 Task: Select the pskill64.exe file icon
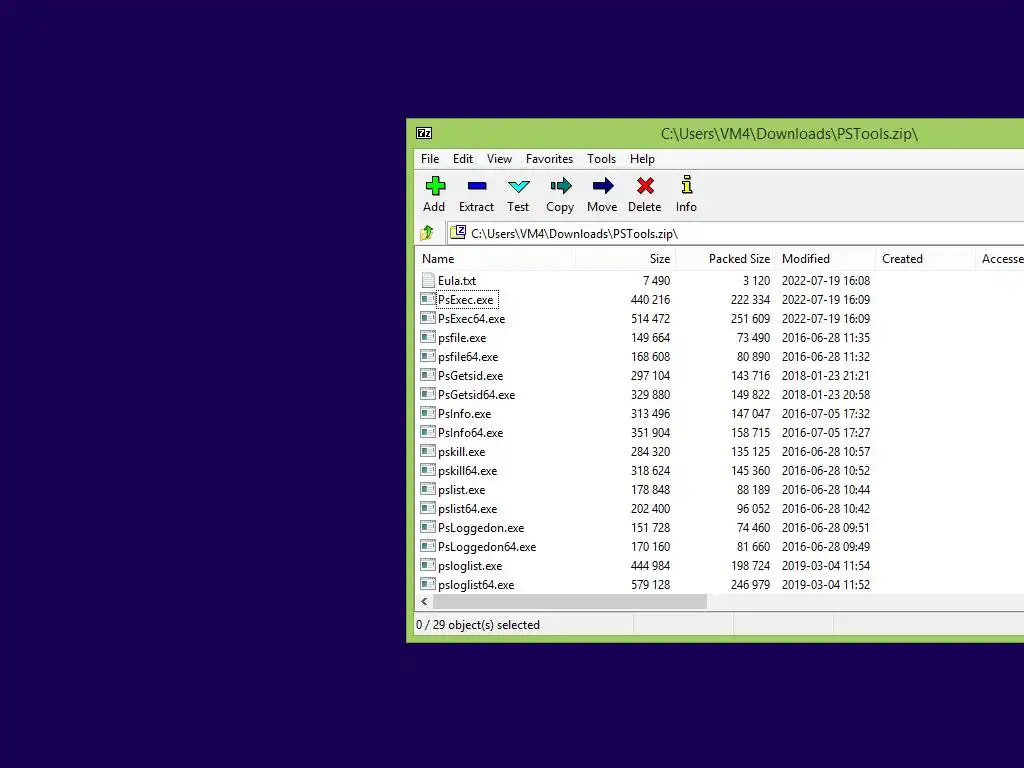(x=428, y=470)
